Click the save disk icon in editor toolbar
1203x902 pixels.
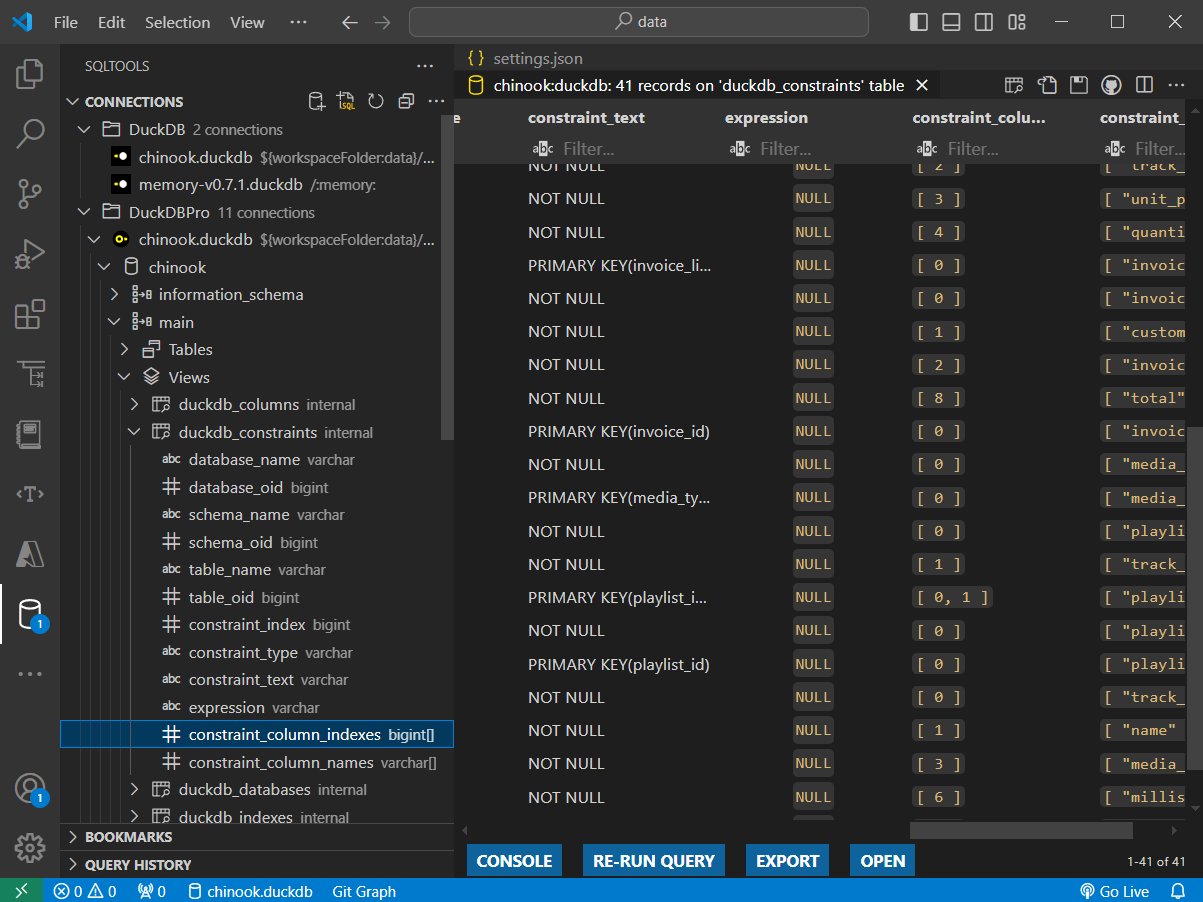pyautogui.click(x=1079, y=85)
